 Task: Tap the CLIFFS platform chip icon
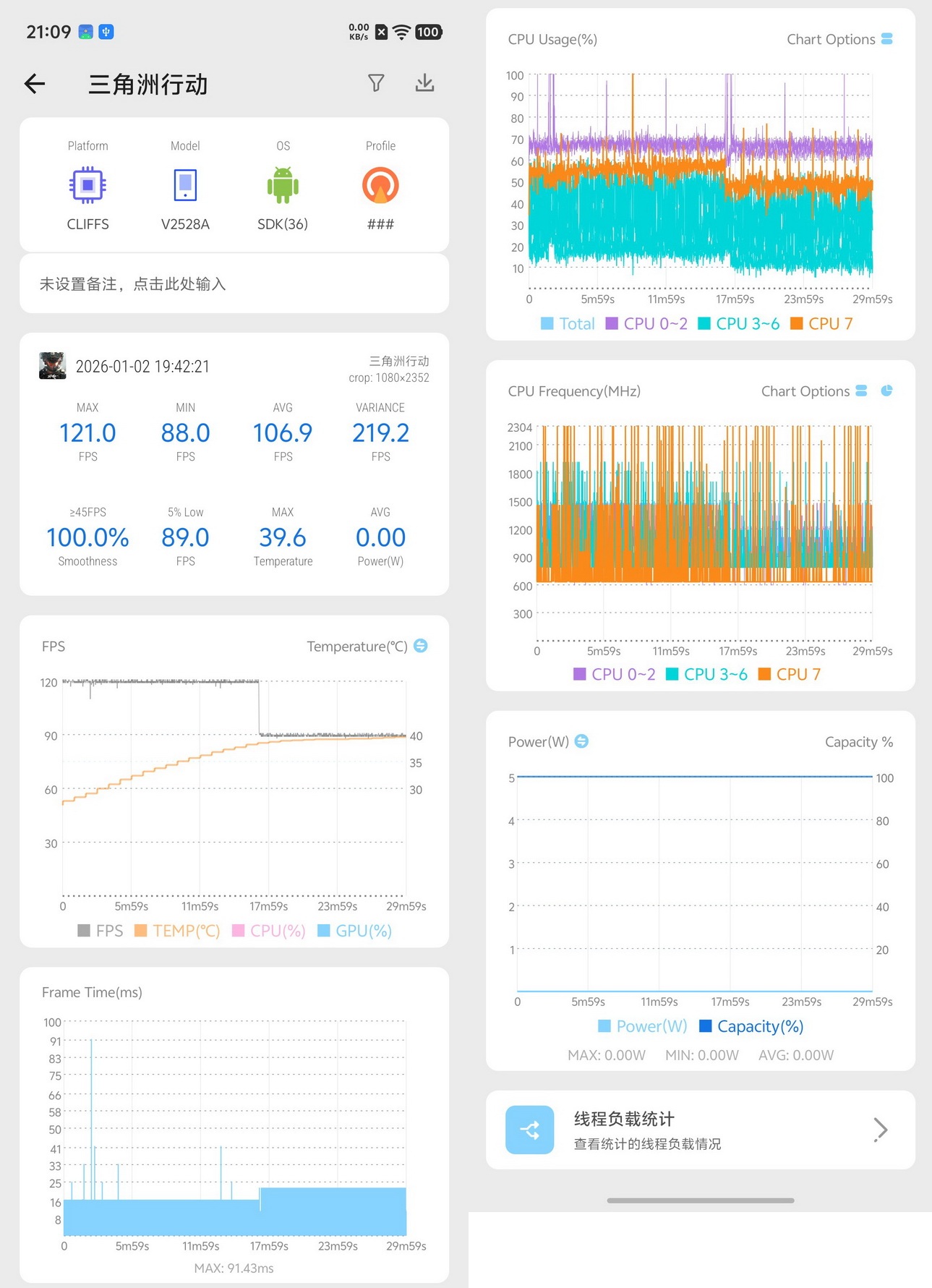pos(87,186)
